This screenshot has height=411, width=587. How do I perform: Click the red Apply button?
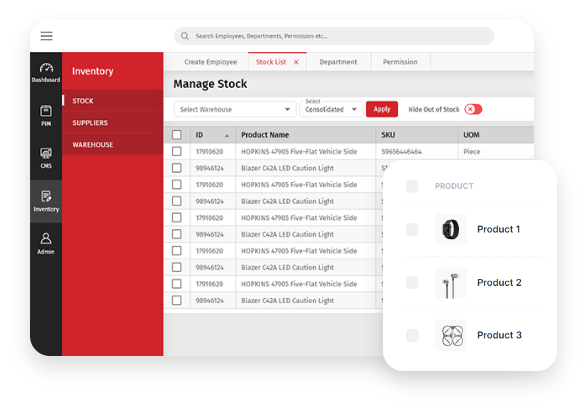pos(382,109)
